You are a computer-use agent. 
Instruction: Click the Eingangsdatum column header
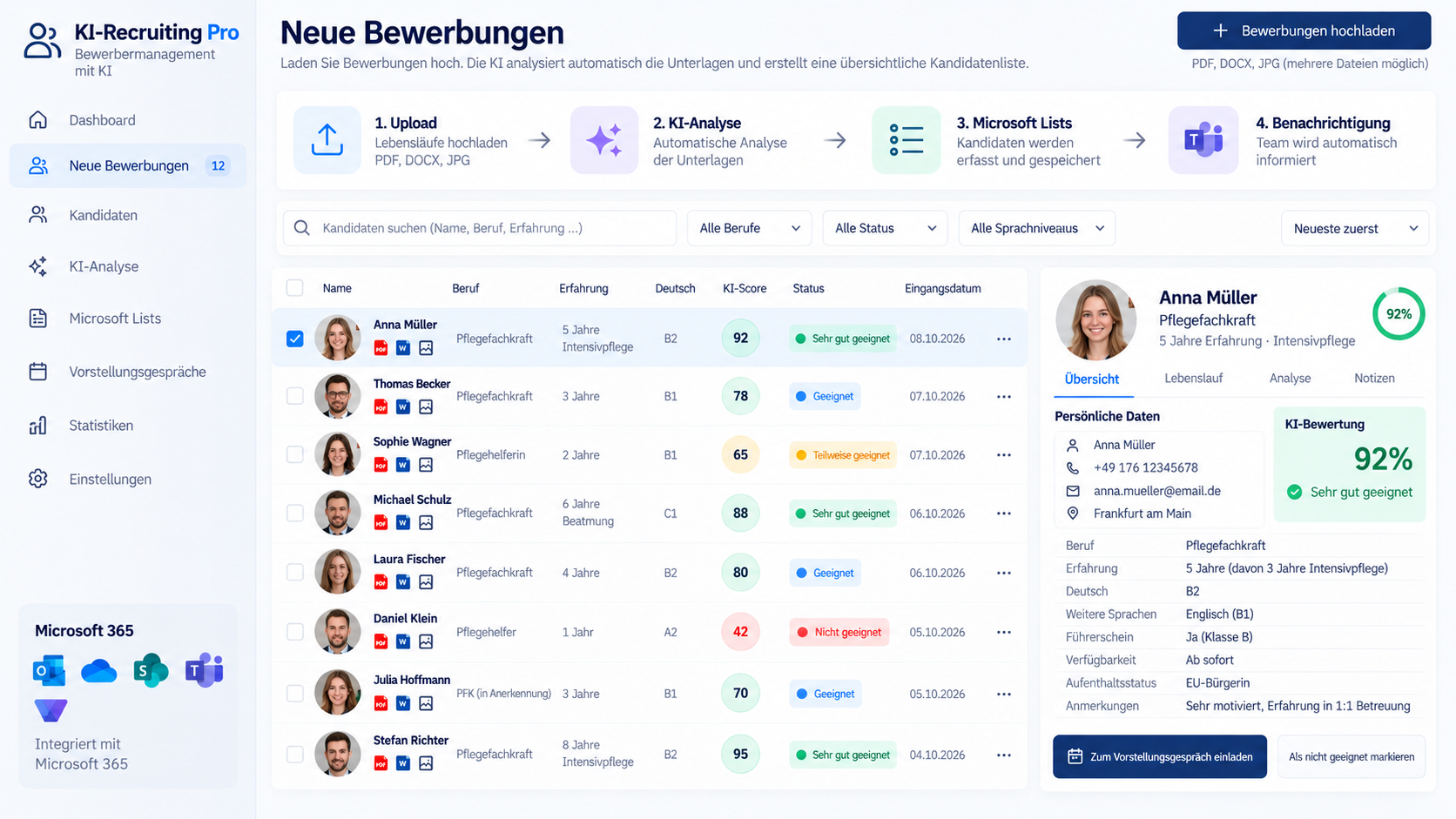click(942, 288)
